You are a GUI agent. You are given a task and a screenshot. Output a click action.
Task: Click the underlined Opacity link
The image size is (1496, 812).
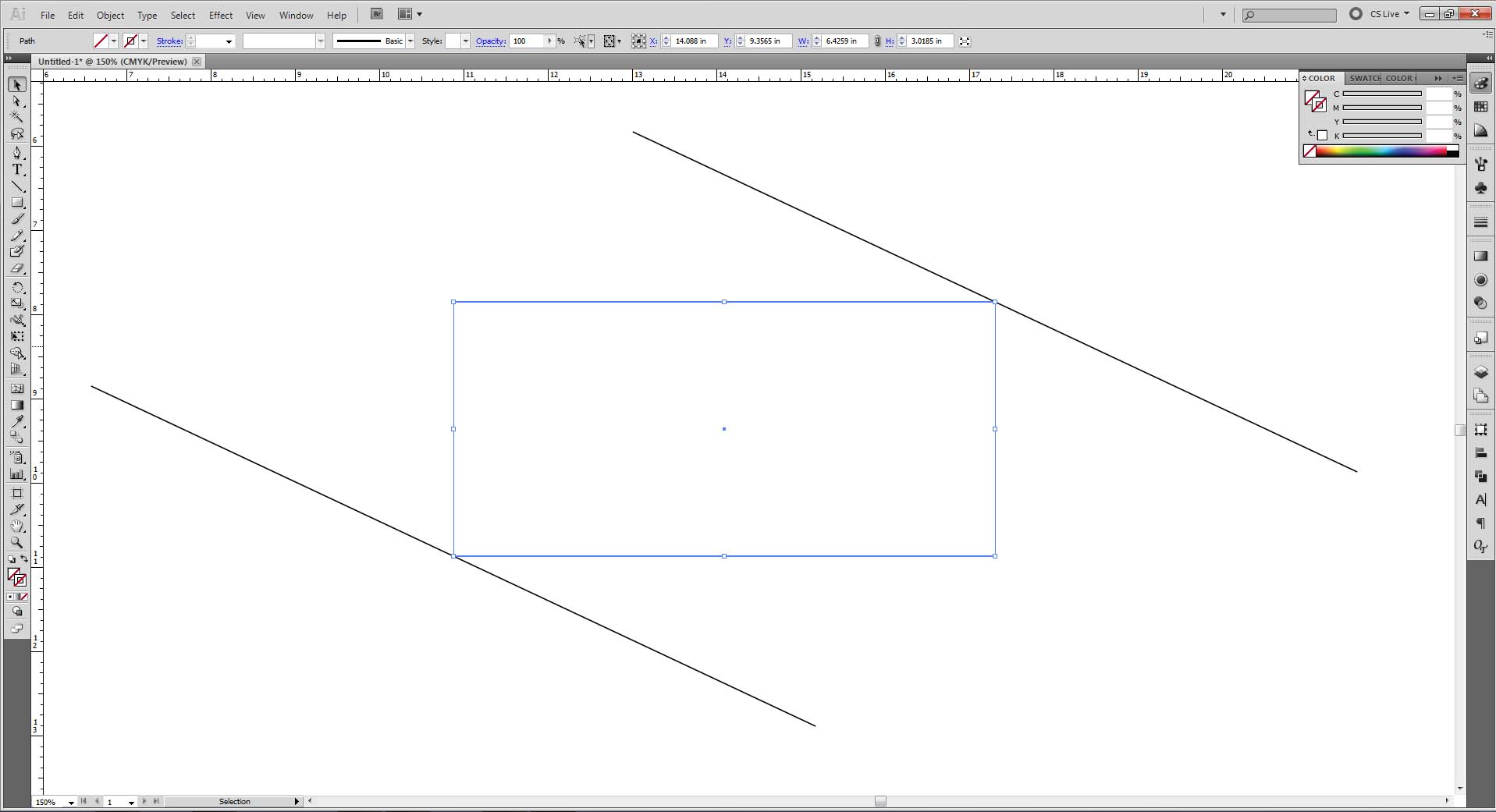[489, 41]
